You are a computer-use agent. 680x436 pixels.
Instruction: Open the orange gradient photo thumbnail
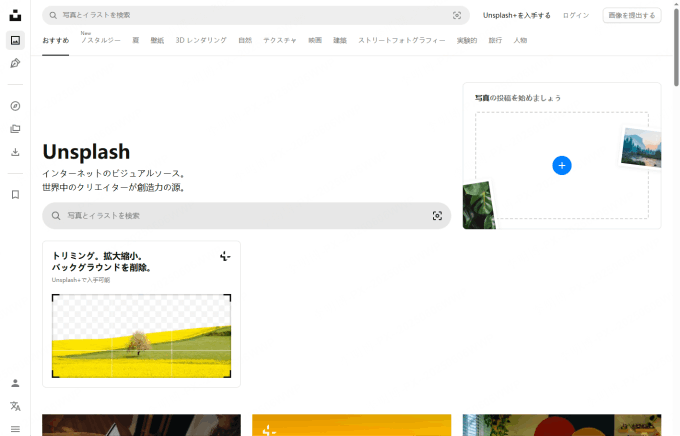(352, 425)
